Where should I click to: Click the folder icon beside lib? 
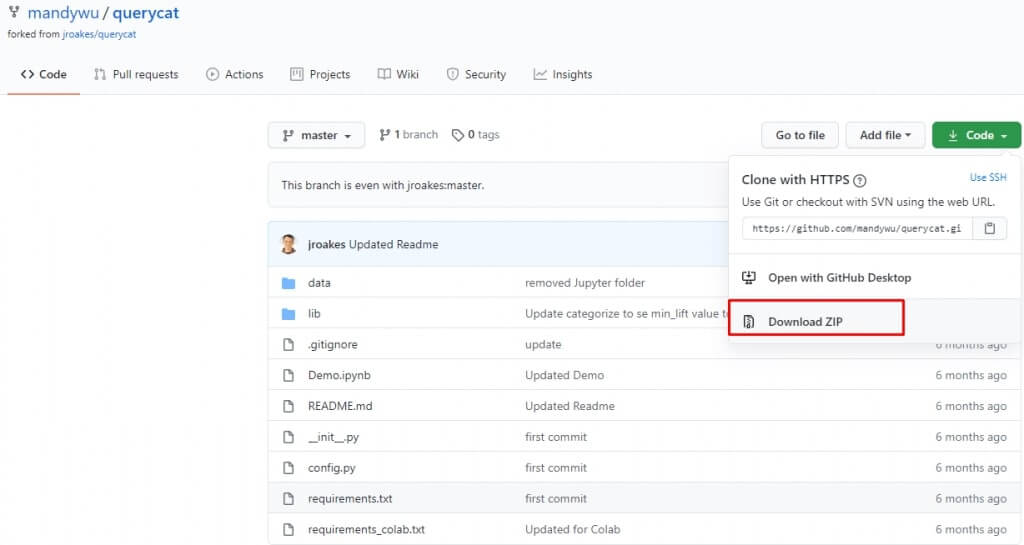[288, 314]
